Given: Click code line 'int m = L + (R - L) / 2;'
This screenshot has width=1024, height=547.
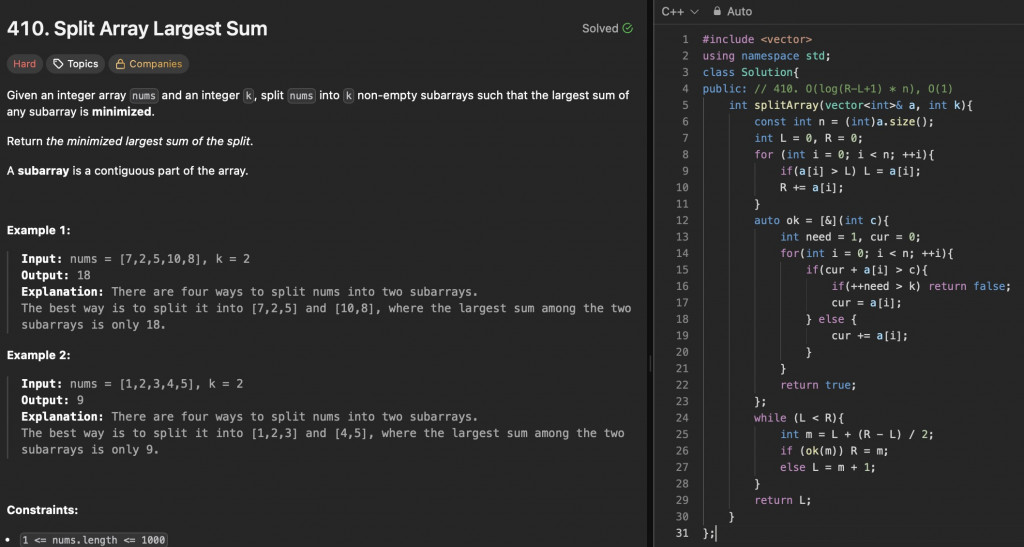Looking at the screenshot, I should pos(856,434).
